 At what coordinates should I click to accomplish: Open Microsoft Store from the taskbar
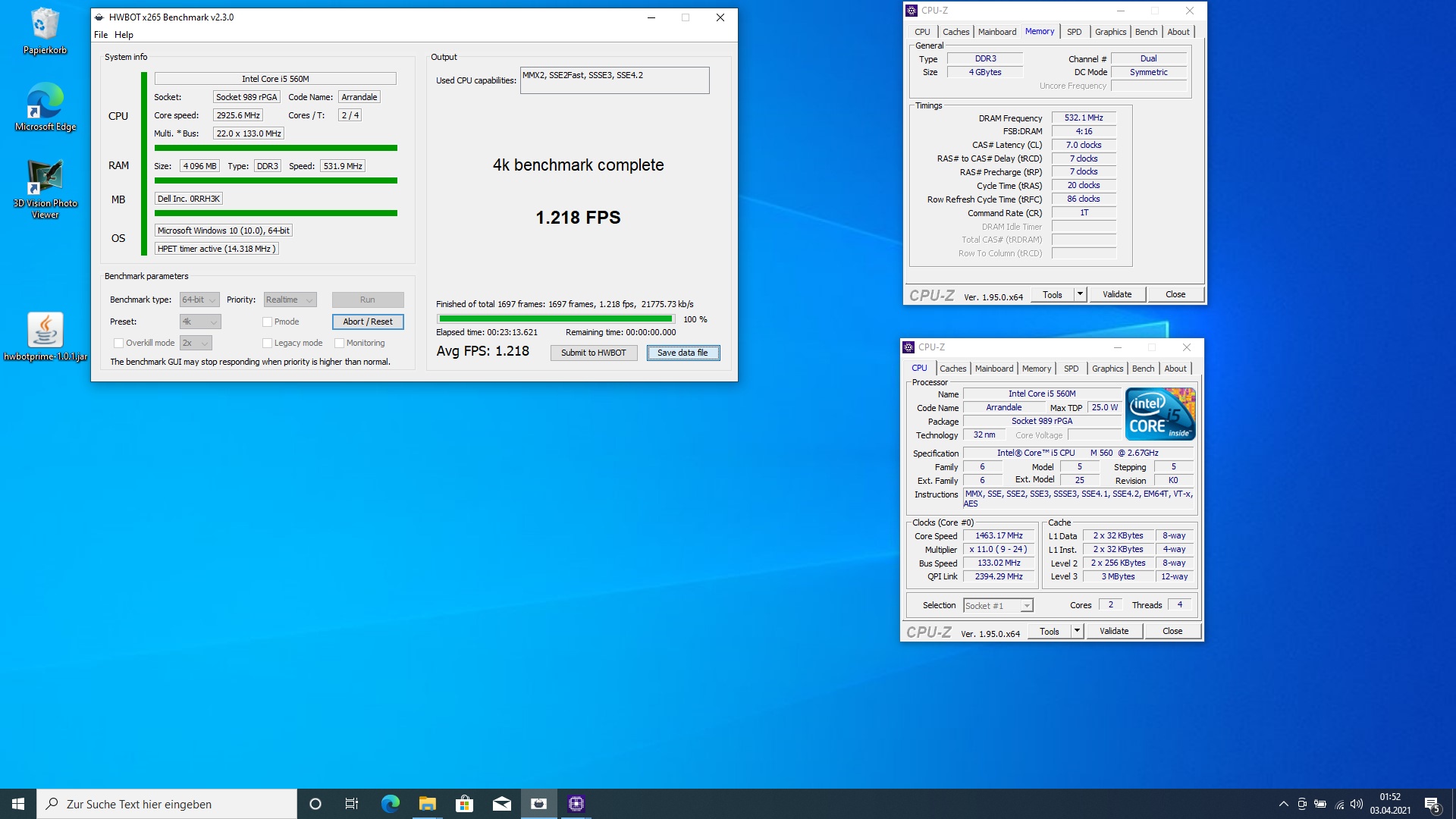(x=464, y=804)
